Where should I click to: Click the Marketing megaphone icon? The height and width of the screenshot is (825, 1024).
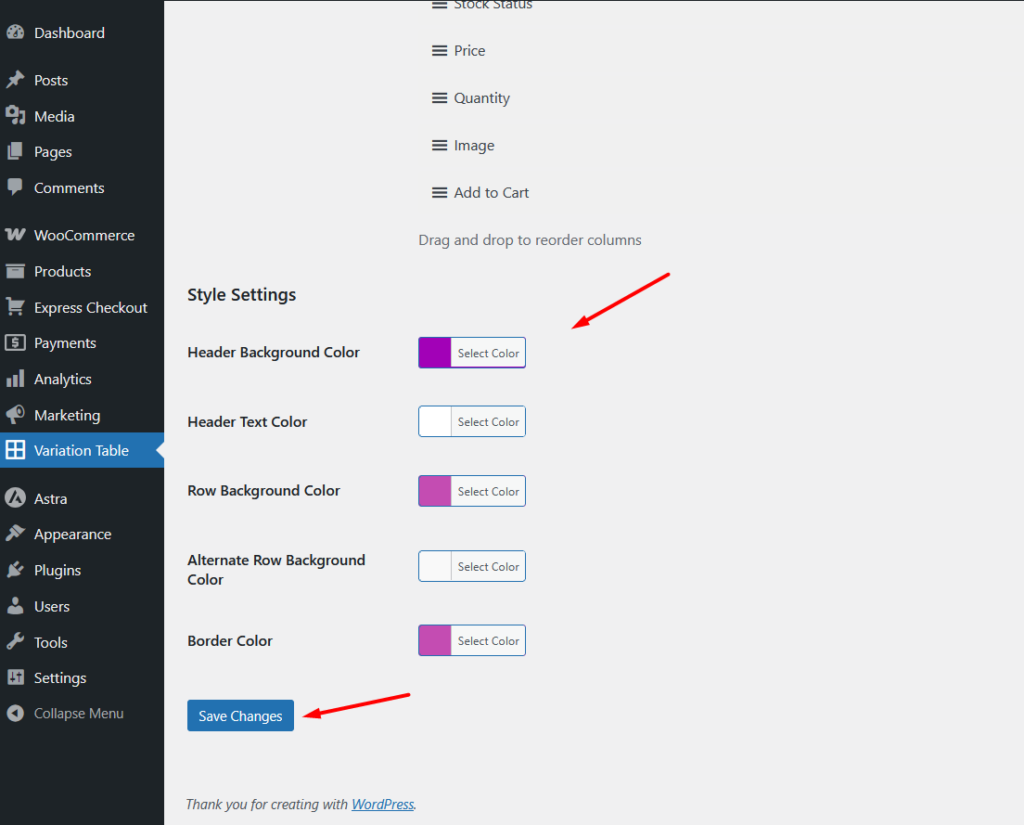click(15, 415)
